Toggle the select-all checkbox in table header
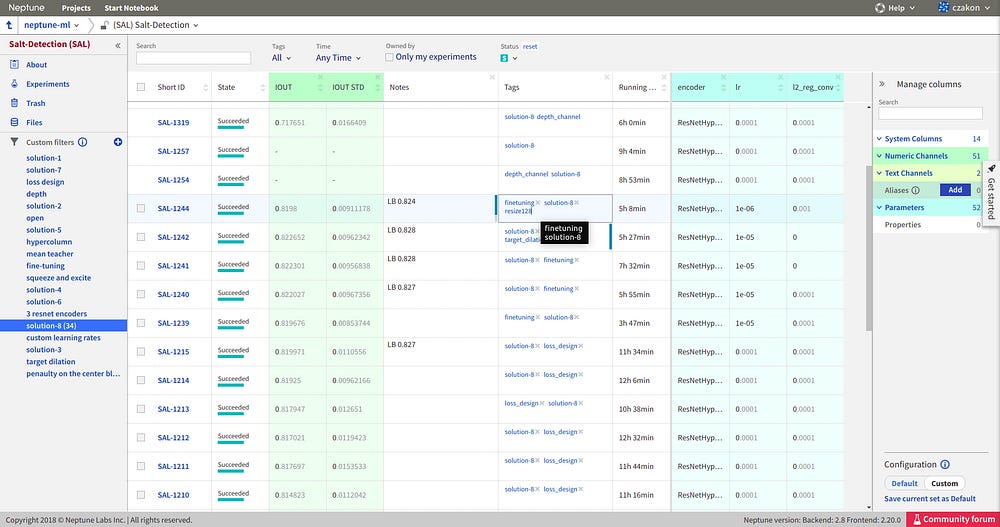This screenshot has height=527, width=1000. click(141, 87)
